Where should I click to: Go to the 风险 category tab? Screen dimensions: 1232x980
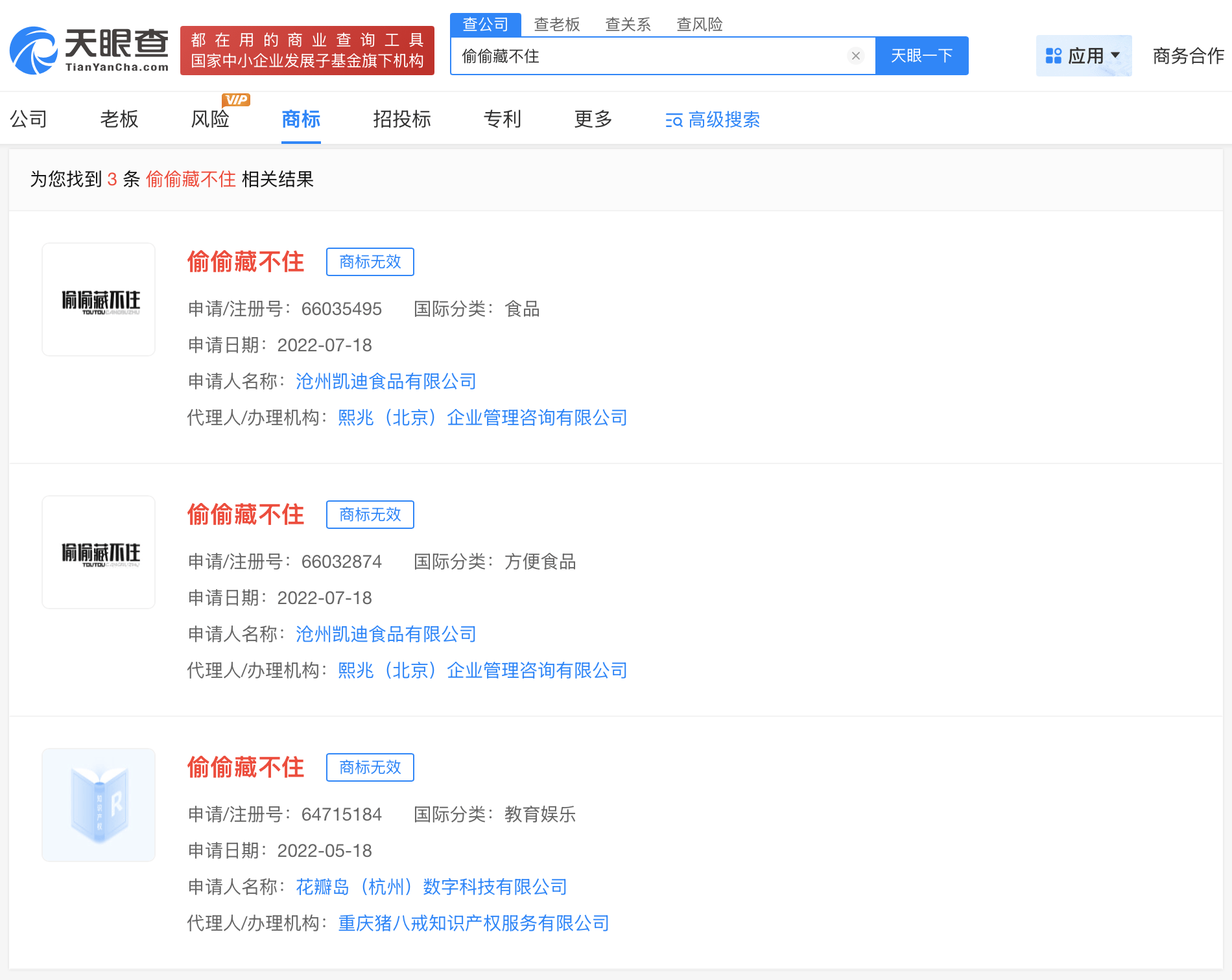click(210, 119)
